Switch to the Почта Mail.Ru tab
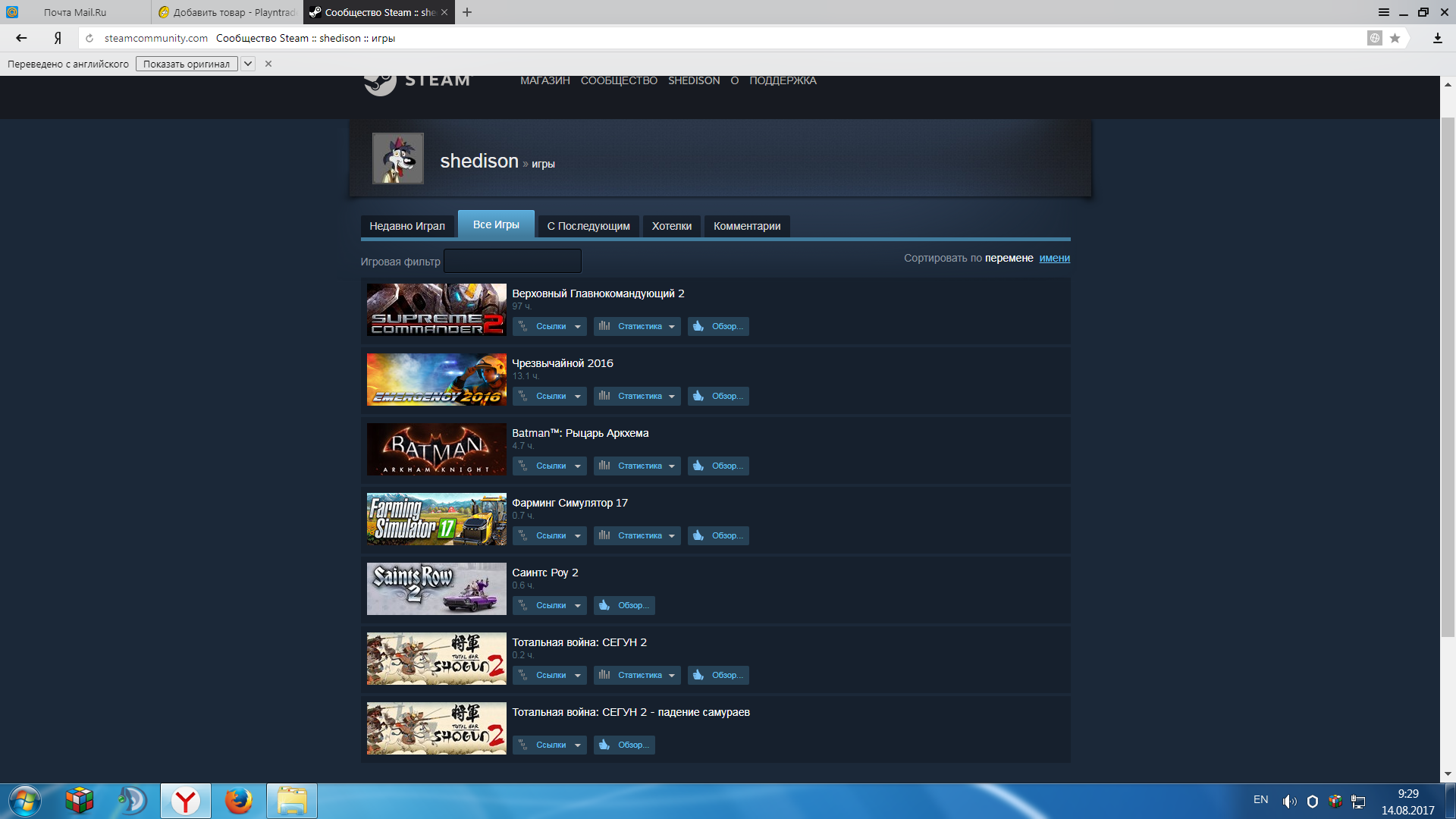Screen dimensions: 1456x819 click(x=75, y=12)
